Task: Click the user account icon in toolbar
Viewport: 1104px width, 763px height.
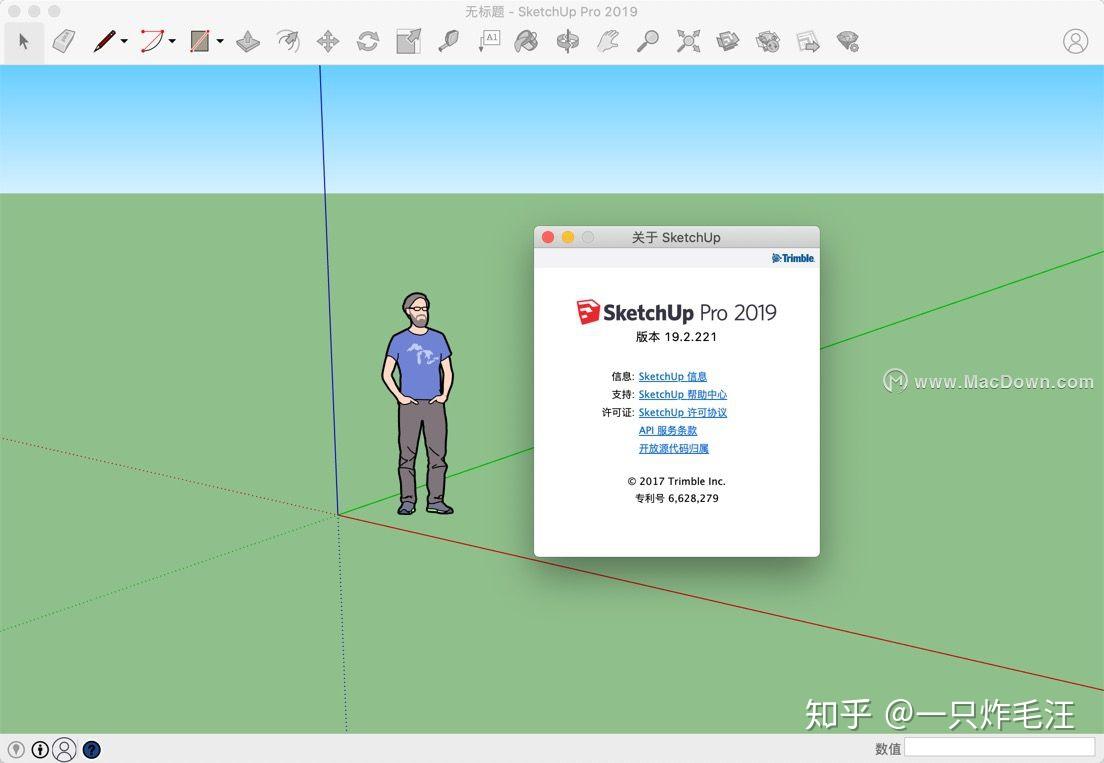Action: coord(1075,42)
